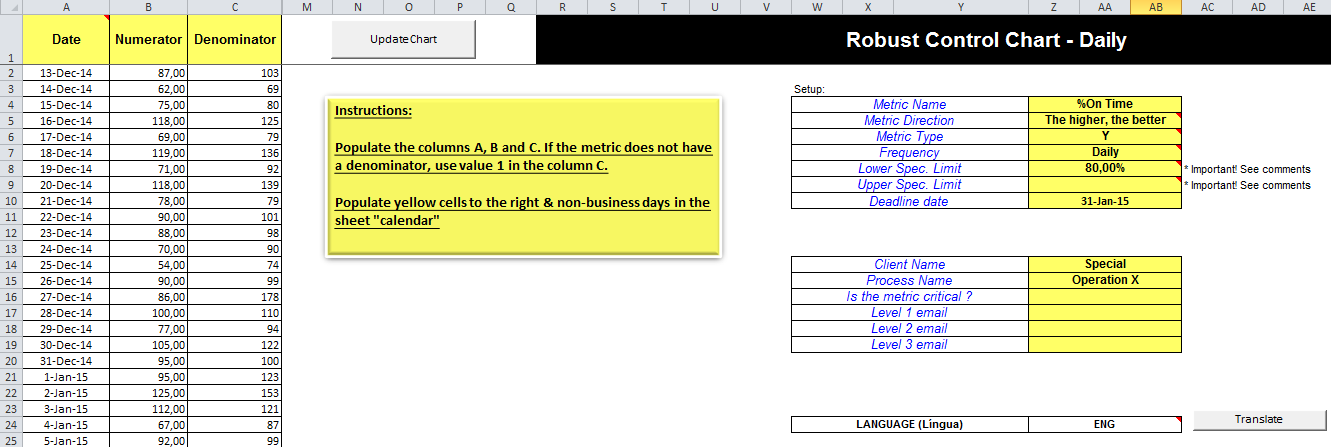The height and width of the screenshot is (447, 1331).
Task: Click empty Level 3 email cell
Action: (1105, 344)
